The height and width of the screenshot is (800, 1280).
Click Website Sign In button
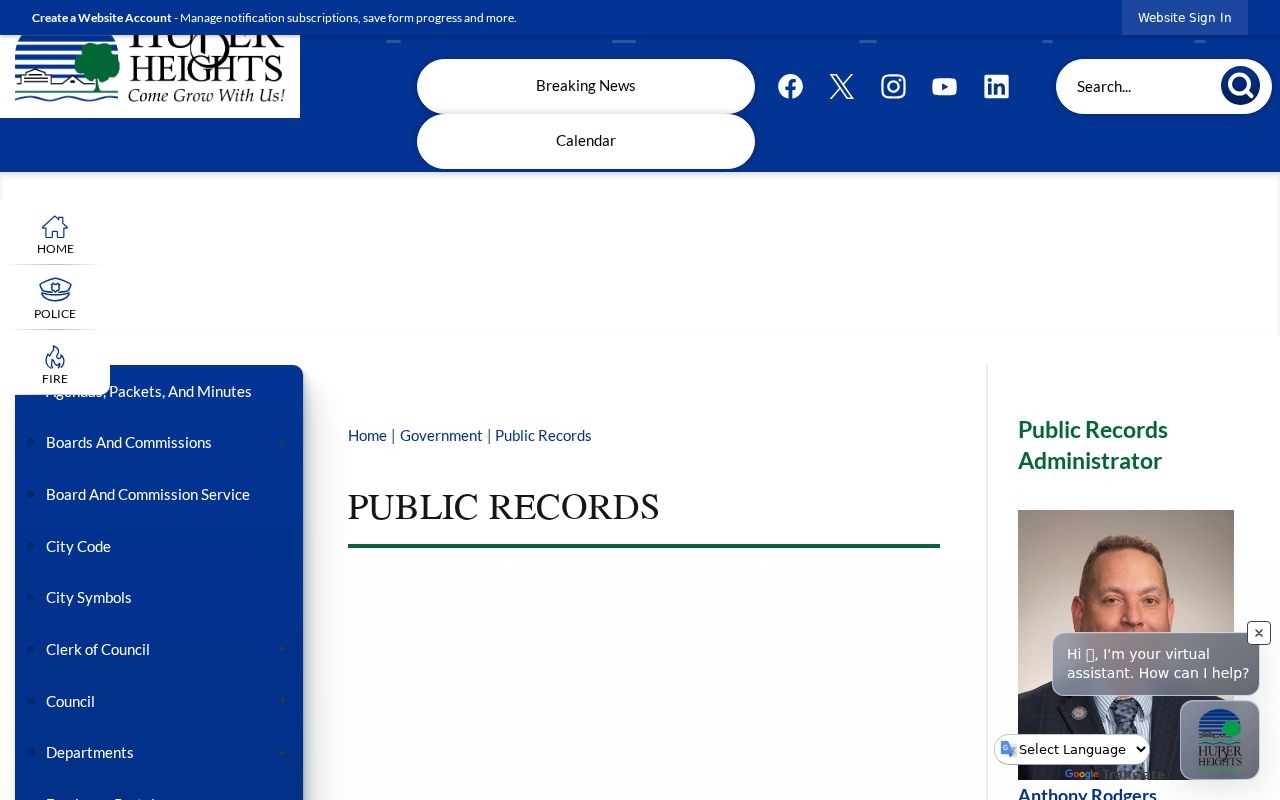tap(1185, 17)
